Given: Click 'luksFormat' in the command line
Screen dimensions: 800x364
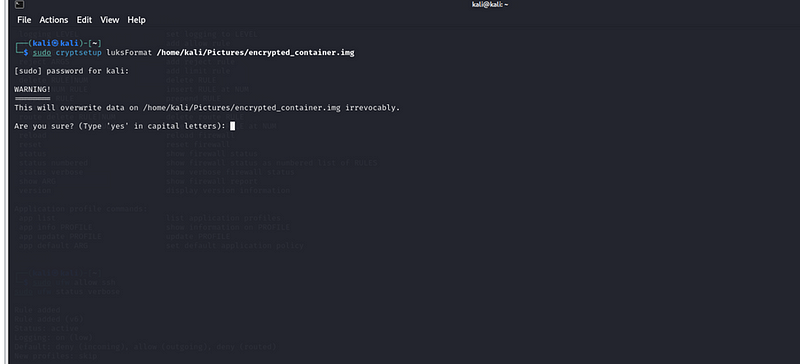Looking at the screenshot, I should click(129, 53).
